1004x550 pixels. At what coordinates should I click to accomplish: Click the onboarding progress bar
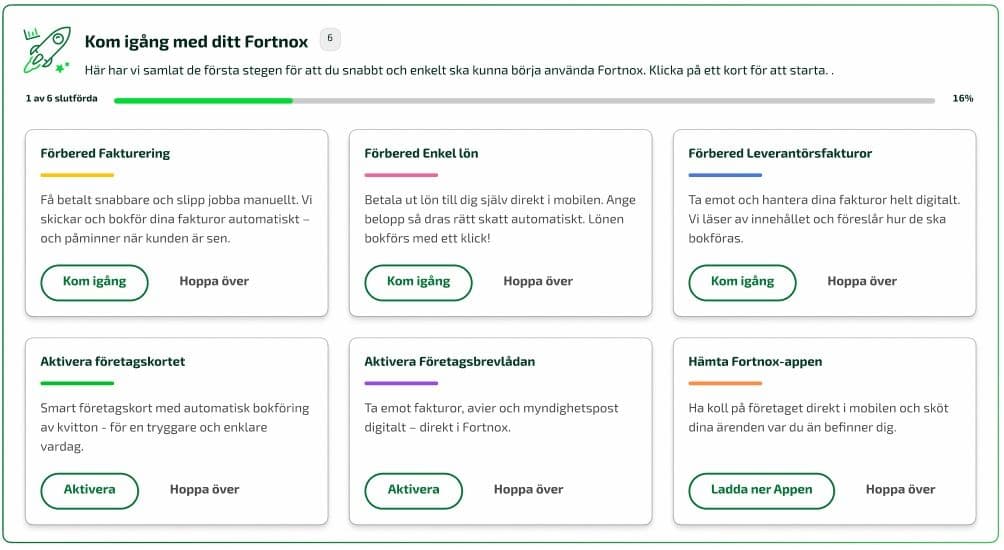tap(524, 100)
